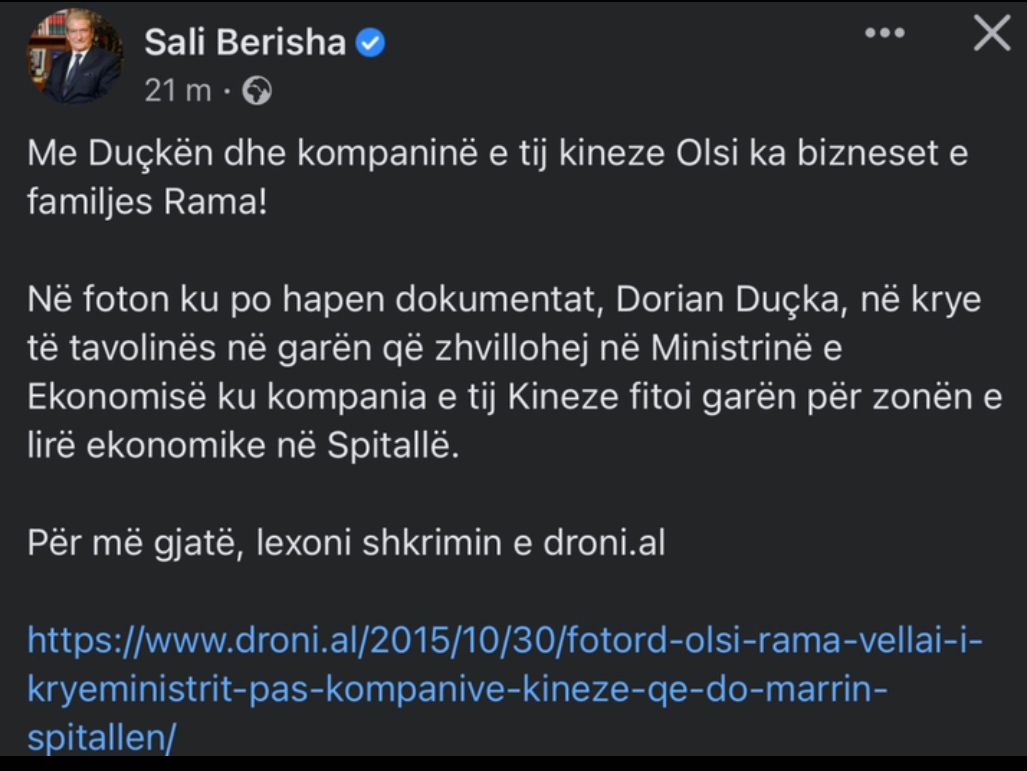Open the Sali Berisha profile name
Screen dimensions: 1027x771
pos(245,43)
